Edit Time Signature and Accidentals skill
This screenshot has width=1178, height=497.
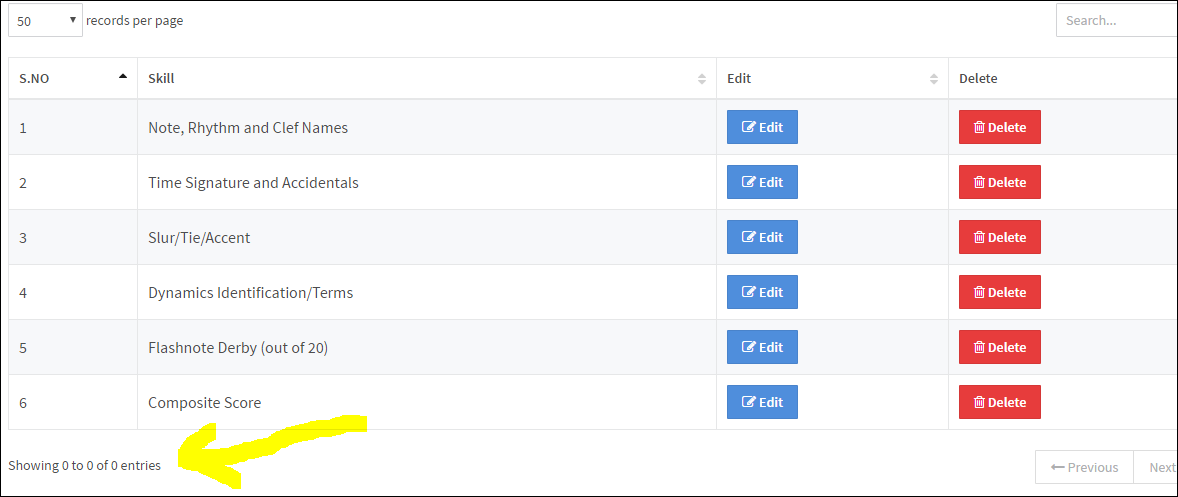pyautogui.click(x=762, y=182)
